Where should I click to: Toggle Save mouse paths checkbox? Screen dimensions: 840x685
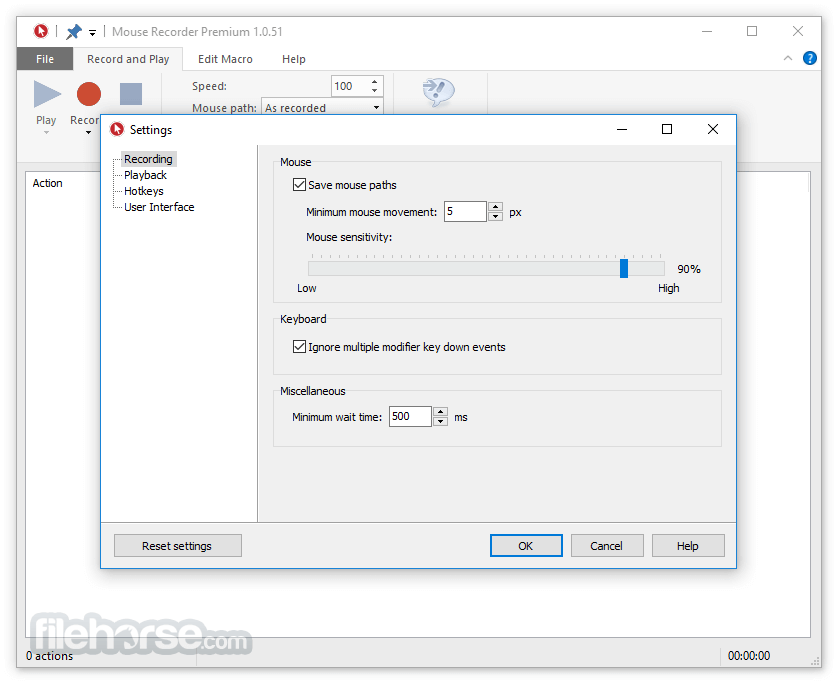(299, 185)
